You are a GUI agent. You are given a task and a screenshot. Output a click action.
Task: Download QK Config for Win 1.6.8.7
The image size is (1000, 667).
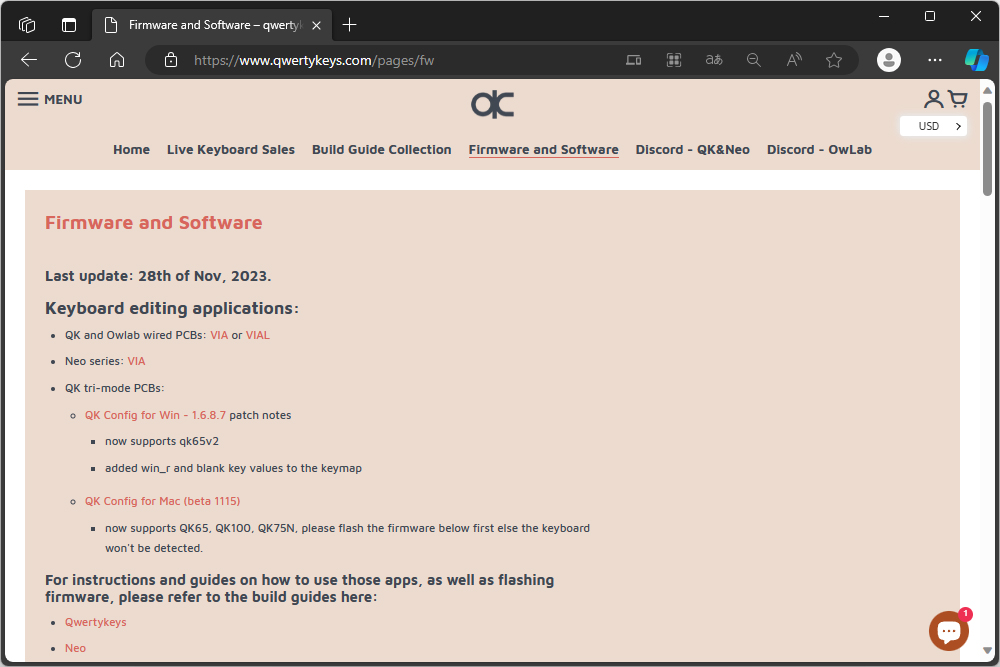pyautogui.click(x=155, y=415)
